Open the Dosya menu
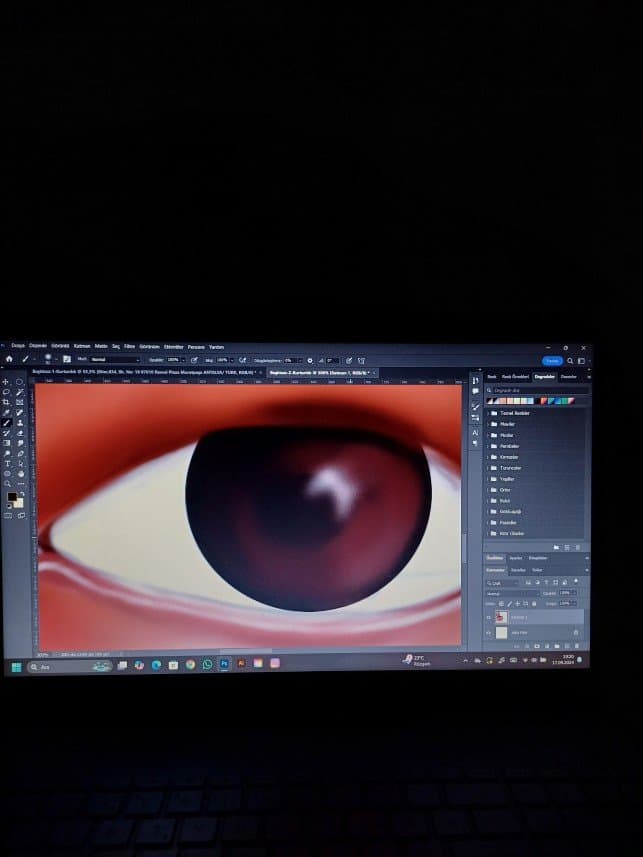Viewport: 643px width, 857px height. (18, 346)
